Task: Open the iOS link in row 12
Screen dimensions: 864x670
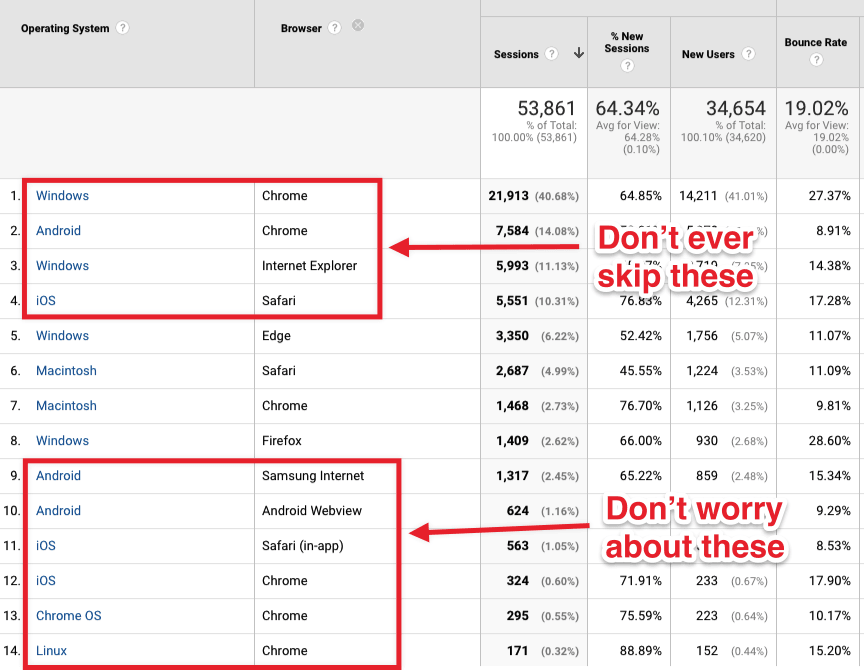Action: [x=46, y=581]
